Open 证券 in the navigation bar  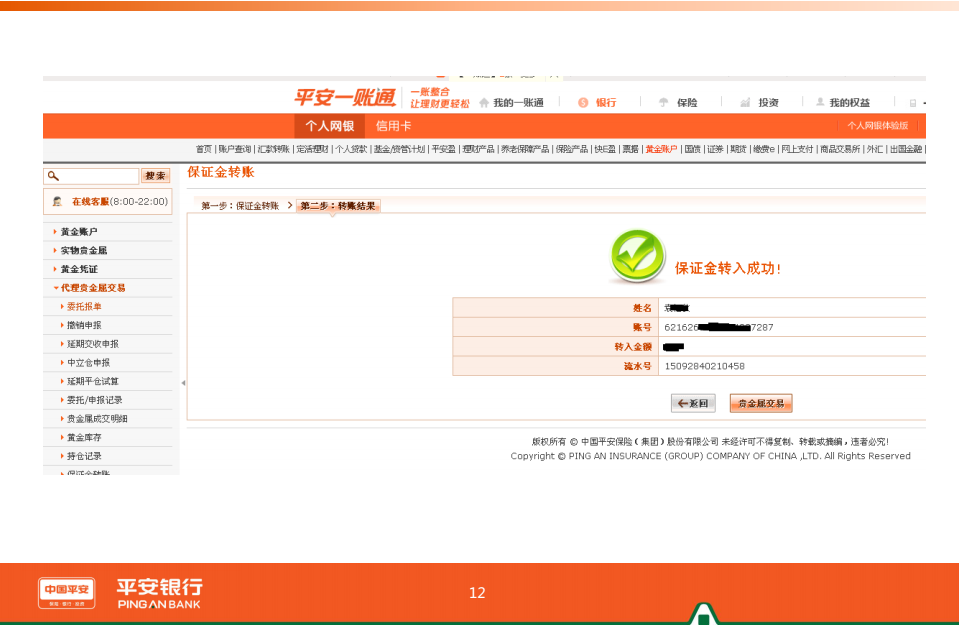click(716, 149)
